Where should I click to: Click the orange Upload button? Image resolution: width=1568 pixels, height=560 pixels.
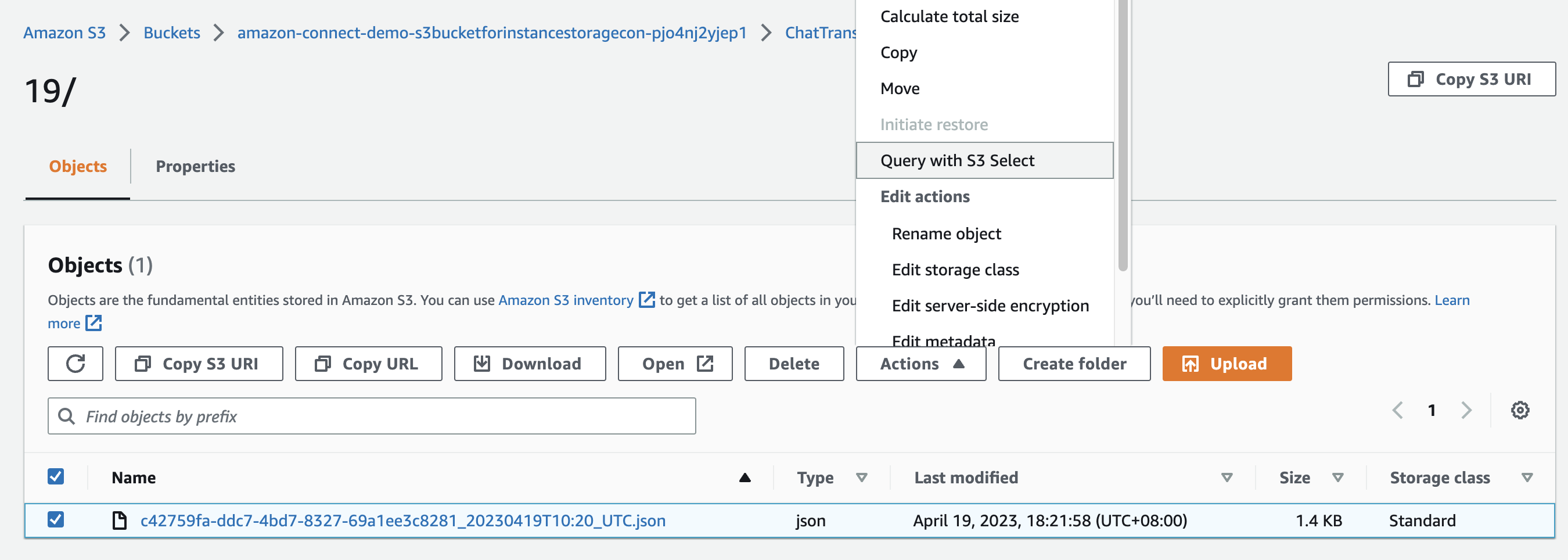pyautogui.click(x=1227, y=364)
